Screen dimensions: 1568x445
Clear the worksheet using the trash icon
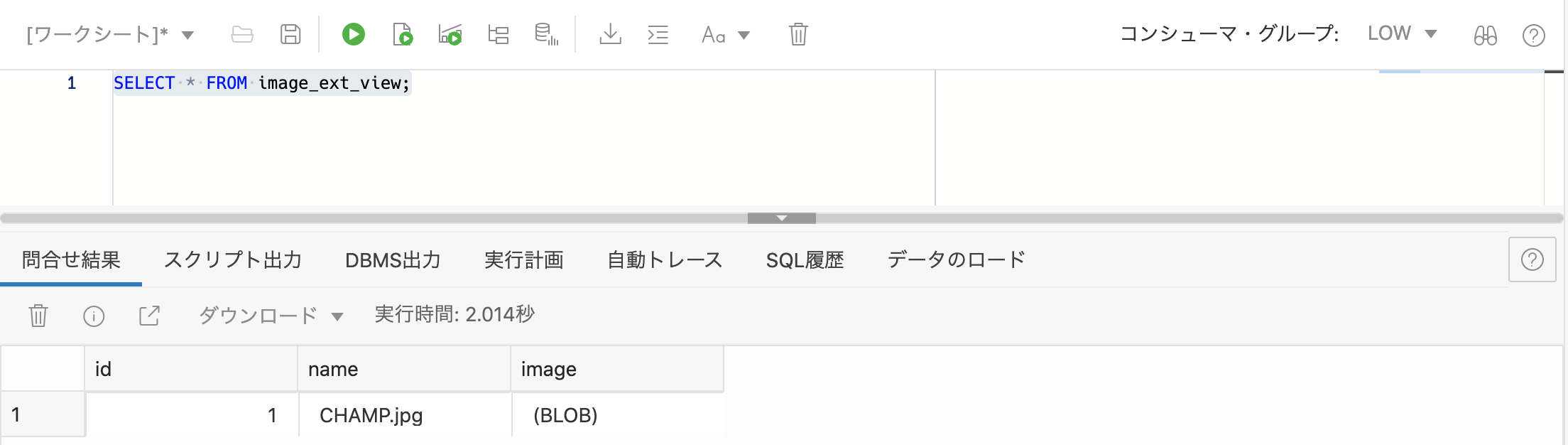797,34
